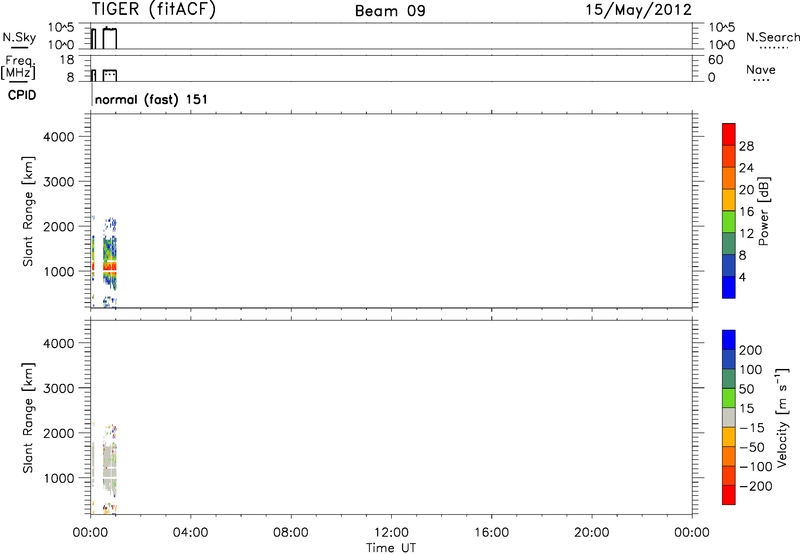The height and width of the screenshot is (554, 800).
Task: Click the 28 tick on Power colorbar
Action: 746,146
